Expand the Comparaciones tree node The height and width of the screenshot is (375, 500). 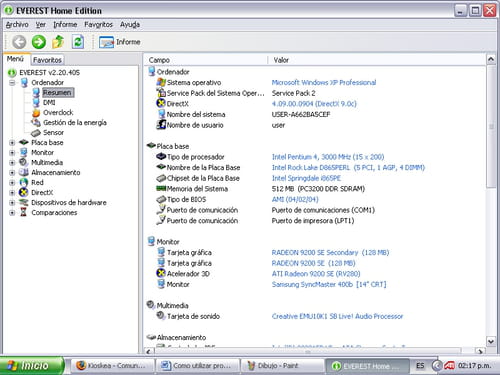coord(12,212)
